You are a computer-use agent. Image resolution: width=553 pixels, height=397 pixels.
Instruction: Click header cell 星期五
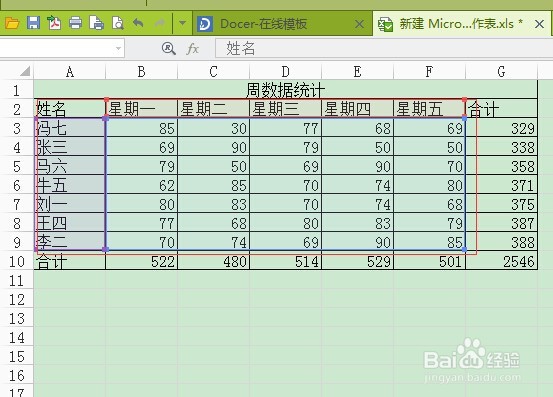429,109
